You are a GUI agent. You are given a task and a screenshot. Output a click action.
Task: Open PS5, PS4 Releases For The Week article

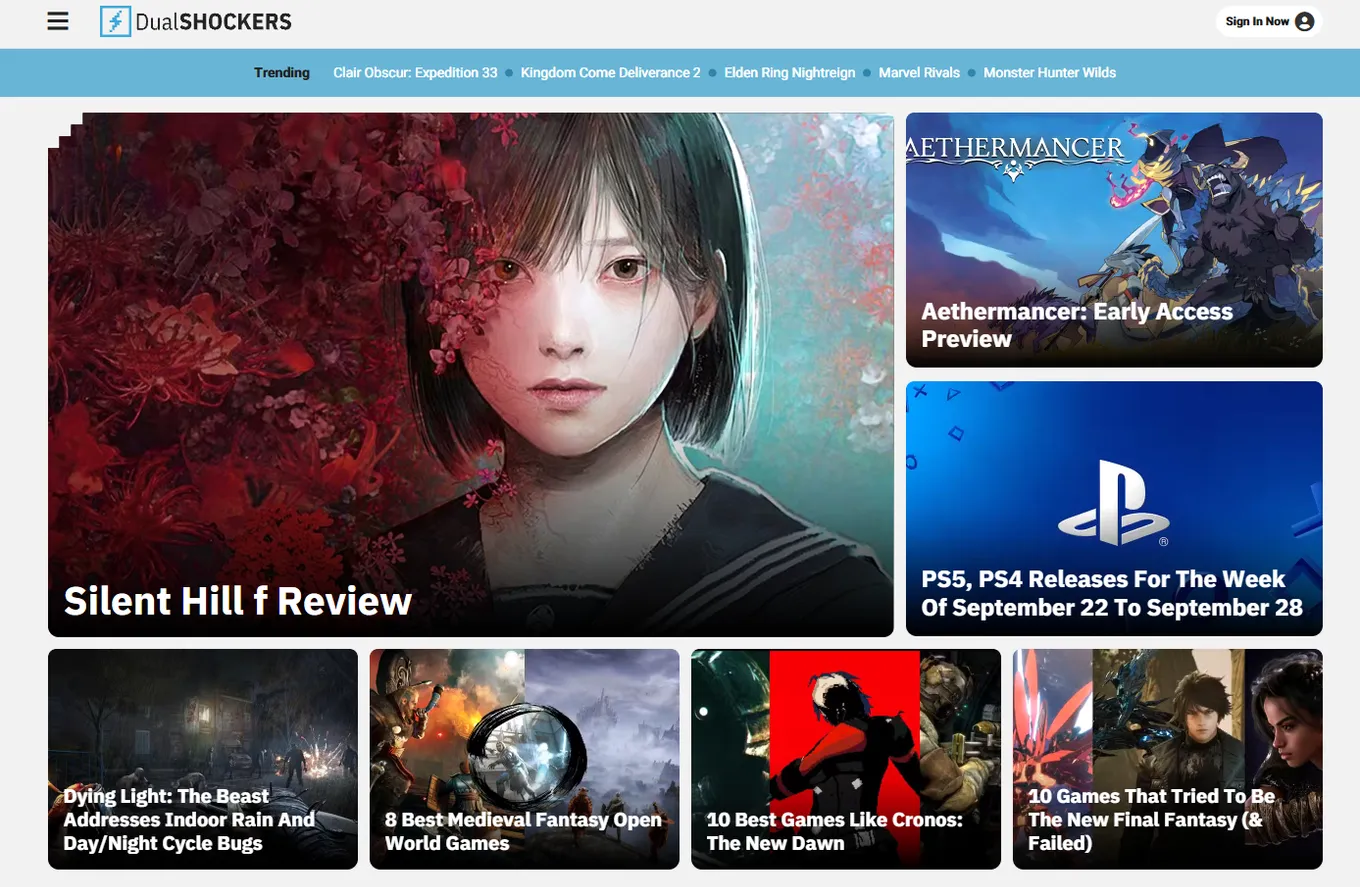point(1112,594)
